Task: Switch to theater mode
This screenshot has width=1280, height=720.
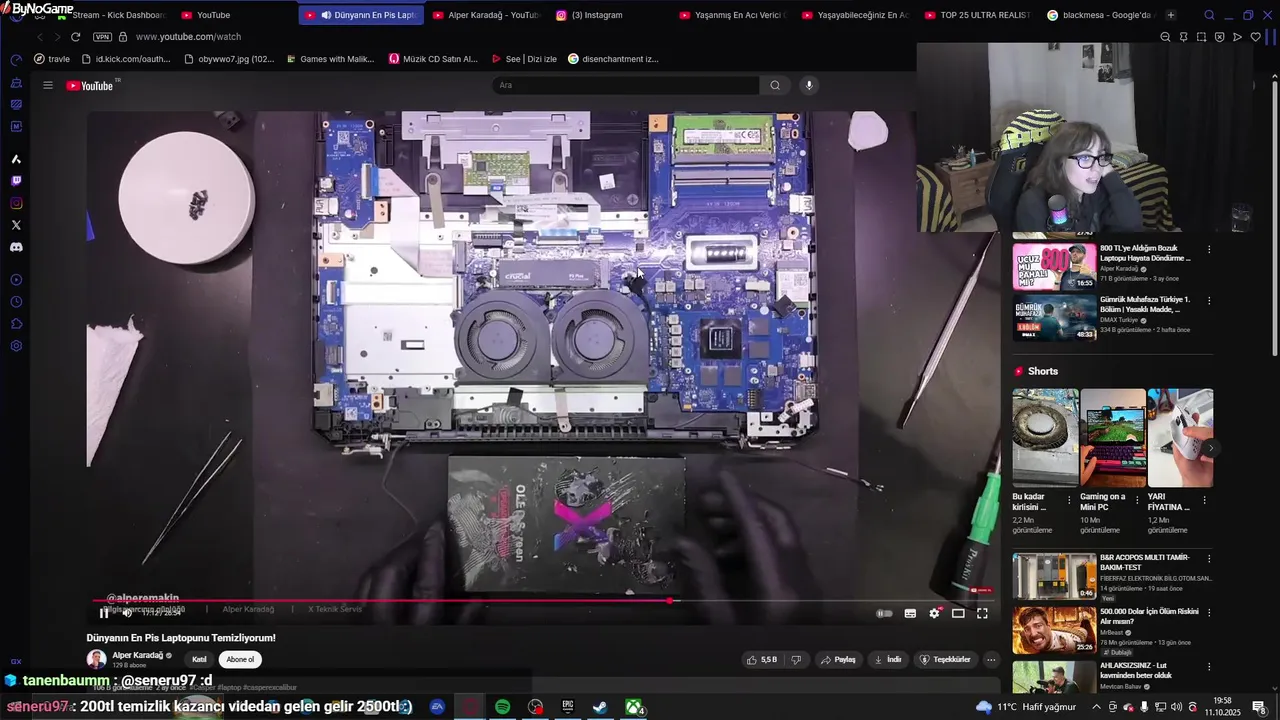Action: pos(958,613)
